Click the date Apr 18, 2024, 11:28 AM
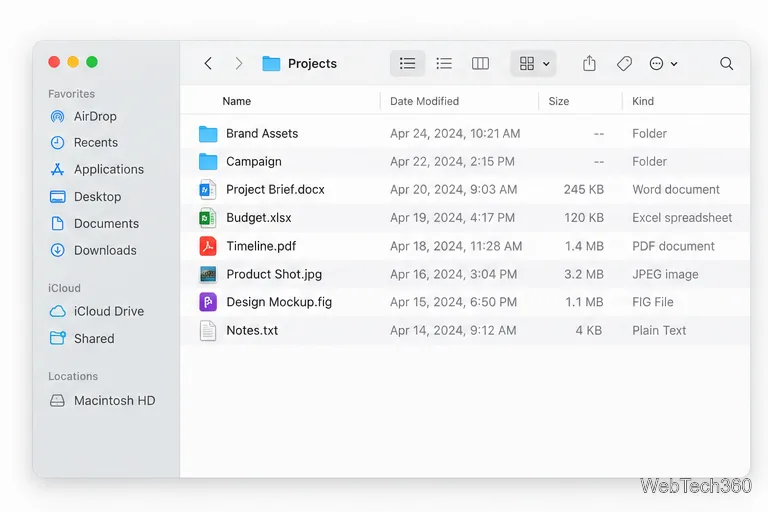This screenshot has height=512, width=768. tap(456, 246)
